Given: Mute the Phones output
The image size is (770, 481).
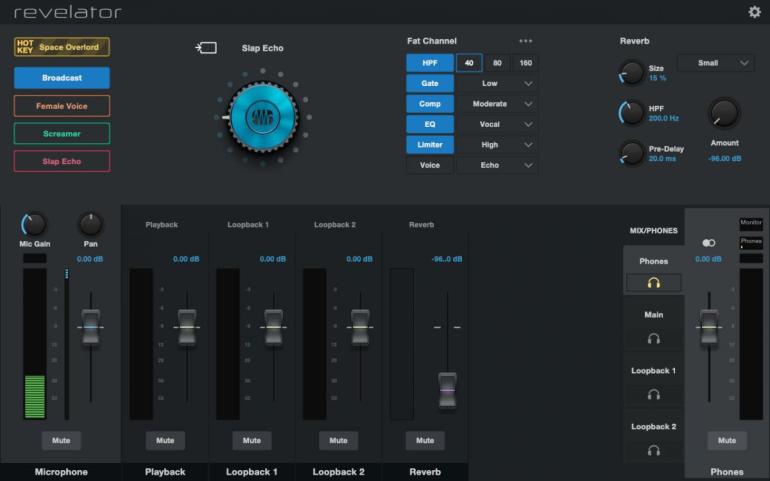Looking at the screenshot, I should pos(727,441).
